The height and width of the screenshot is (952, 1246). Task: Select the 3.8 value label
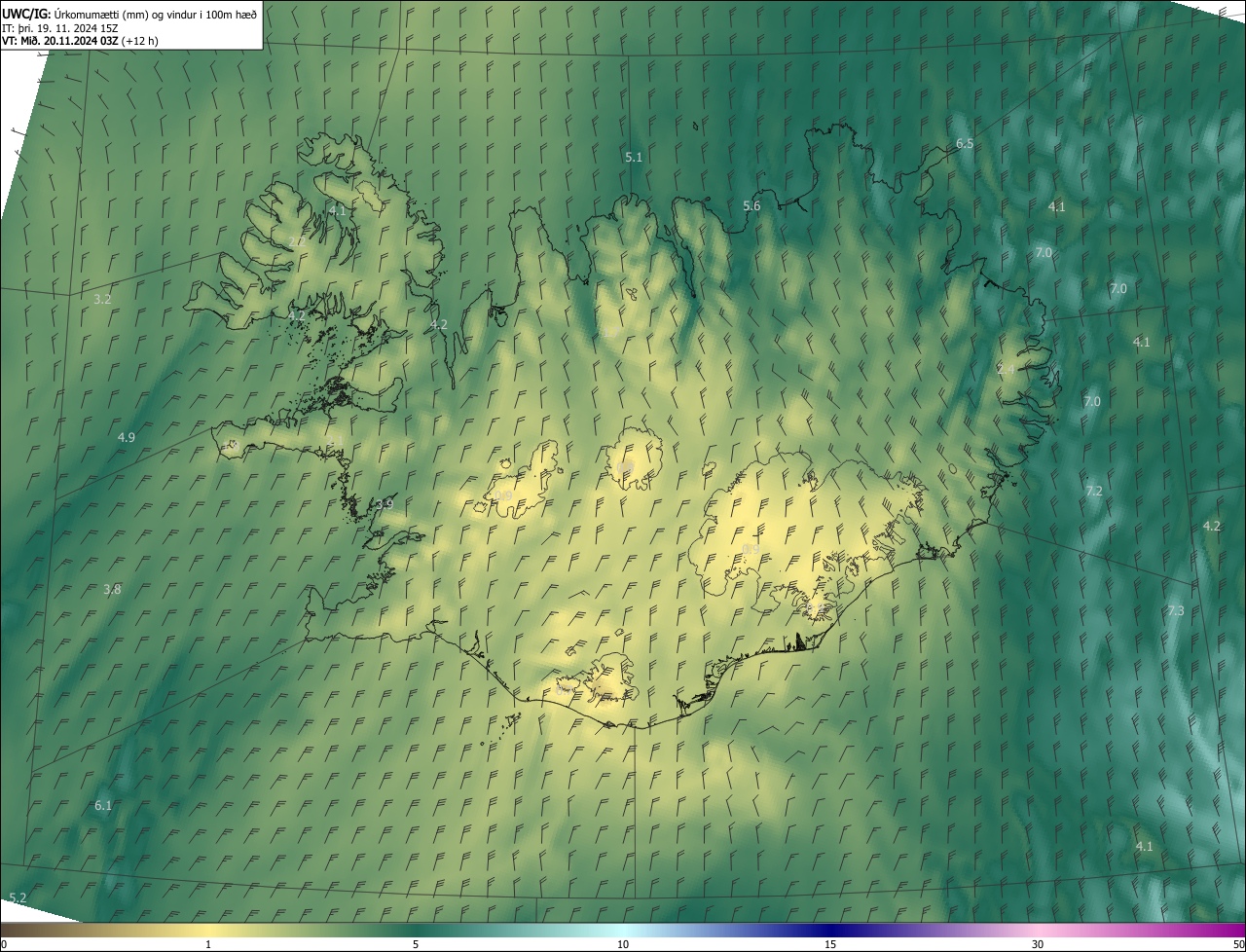click(x=112, y=589)
